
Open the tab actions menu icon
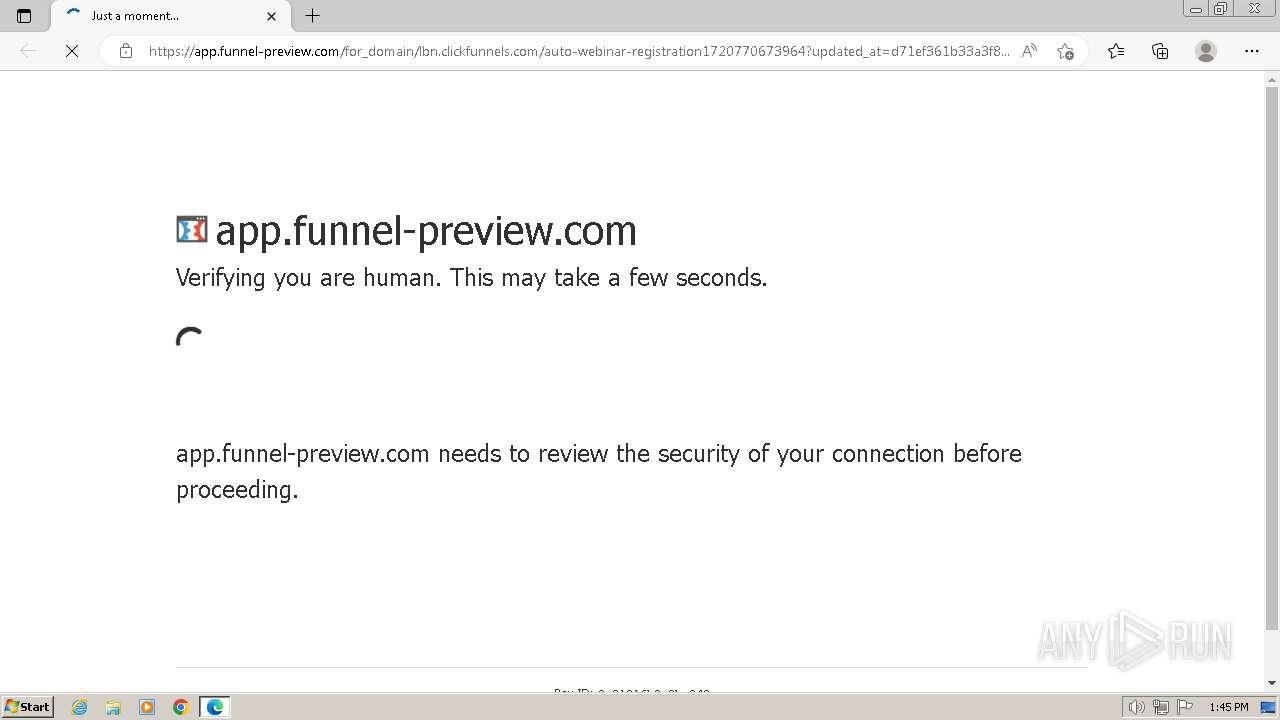tap(24, 16)
